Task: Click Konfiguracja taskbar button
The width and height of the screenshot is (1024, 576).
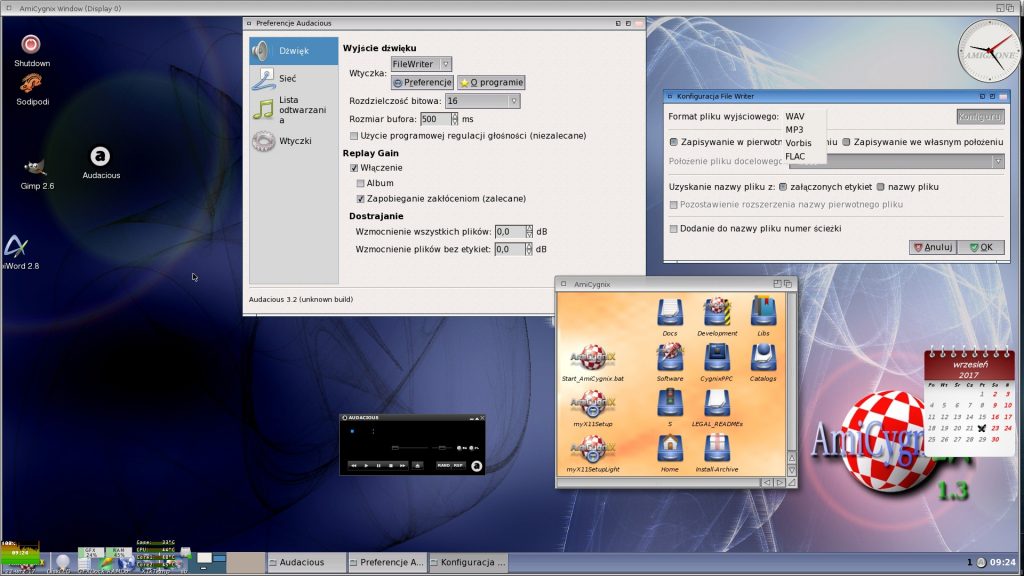Action: (468, 562)
